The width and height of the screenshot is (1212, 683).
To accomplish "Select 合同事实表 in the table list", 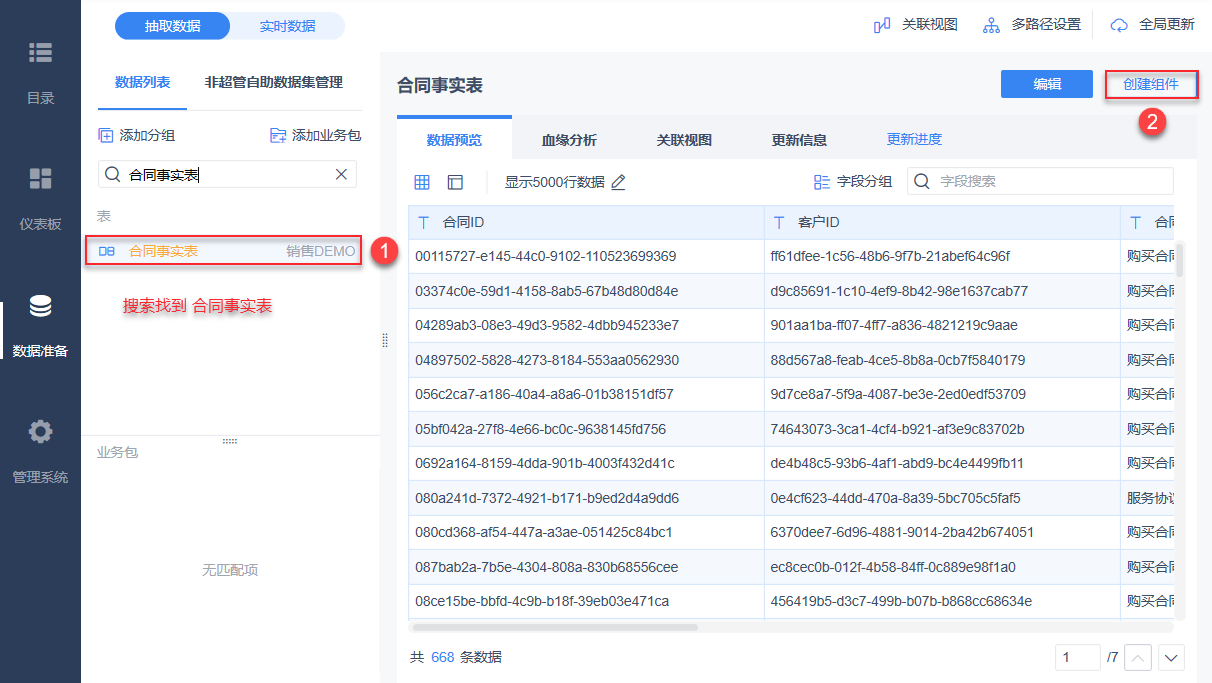I will (222, 251).
